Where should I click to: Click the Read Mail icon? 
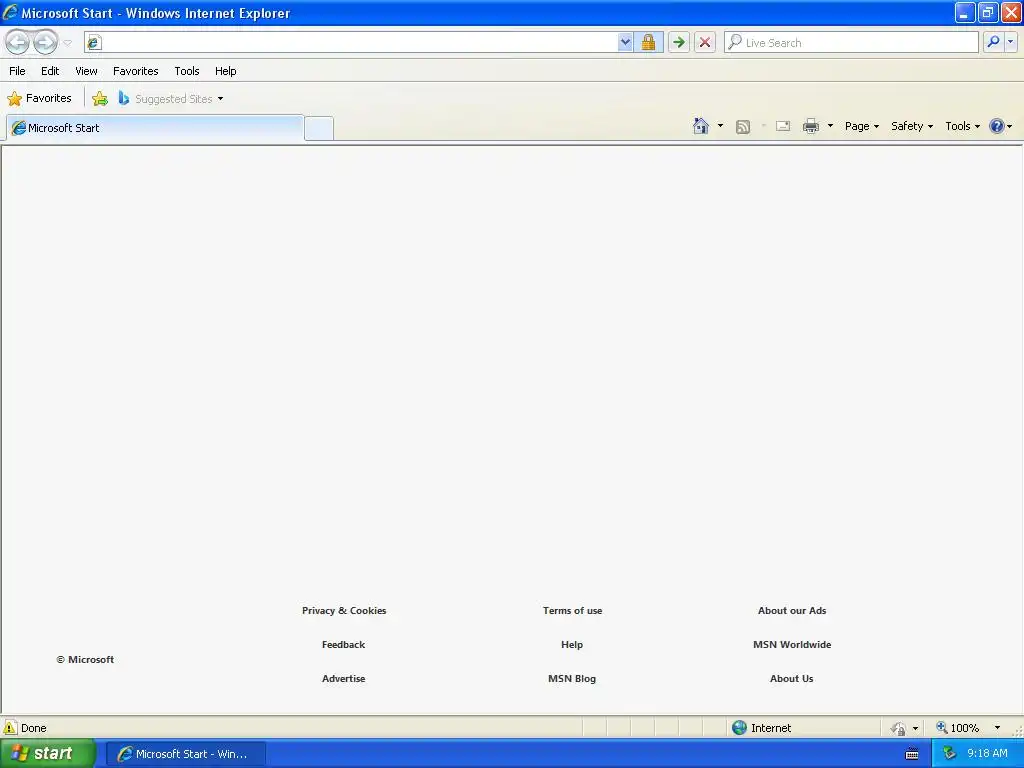[783, 126]
